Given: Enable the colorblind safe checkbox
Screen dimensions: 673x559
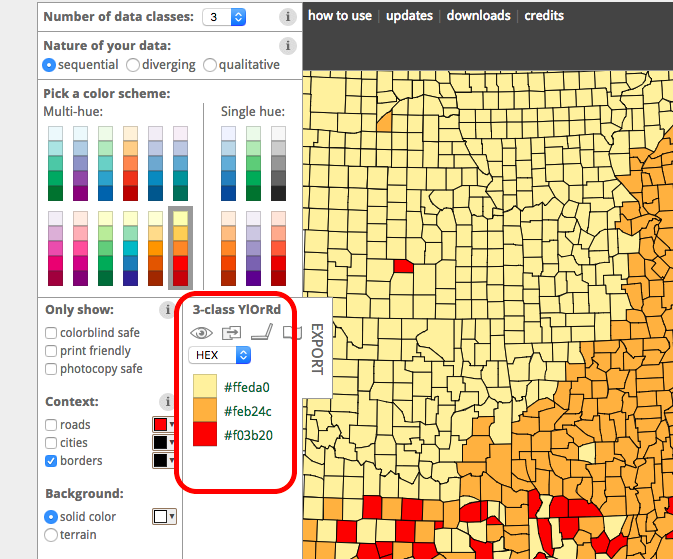Looking at the screenshot, I should (x=51, y=333).
